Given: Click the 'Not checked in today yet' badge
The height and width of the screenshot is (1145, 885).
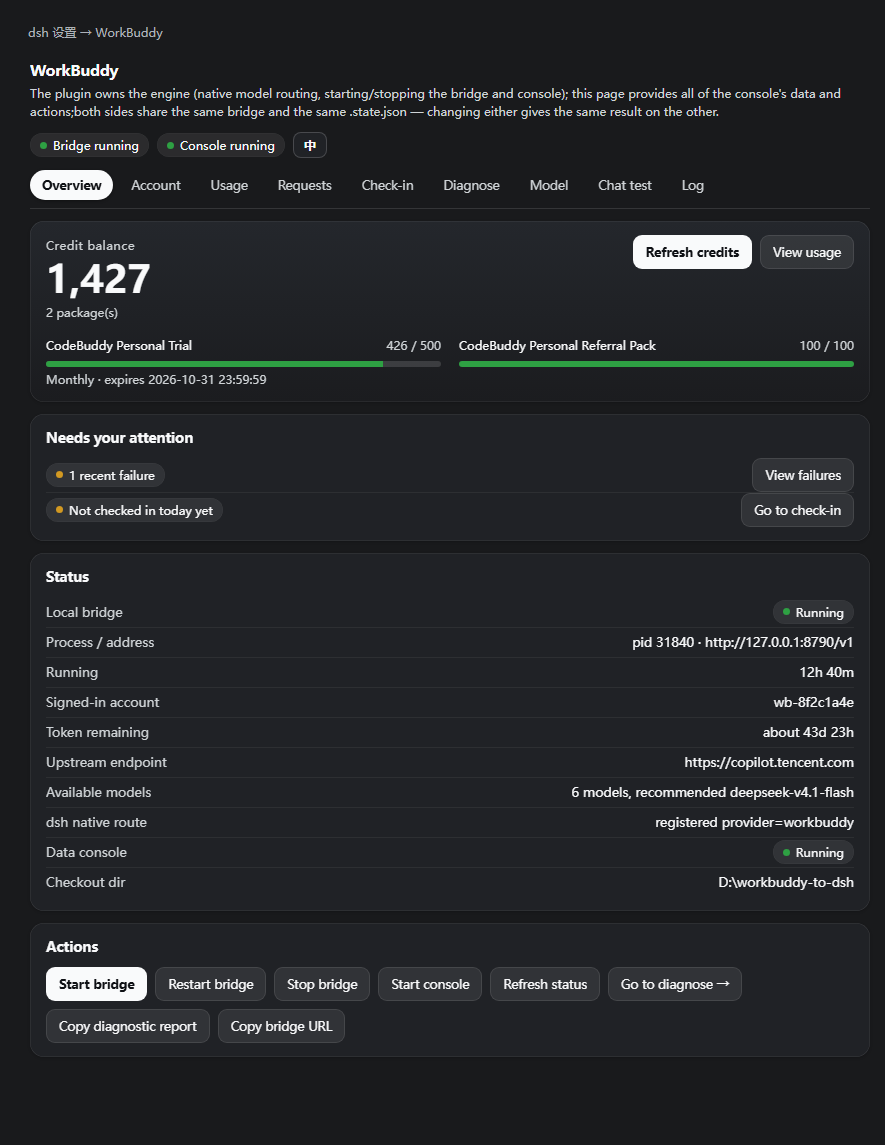Looking at the screenshot, I should [134, 510].
